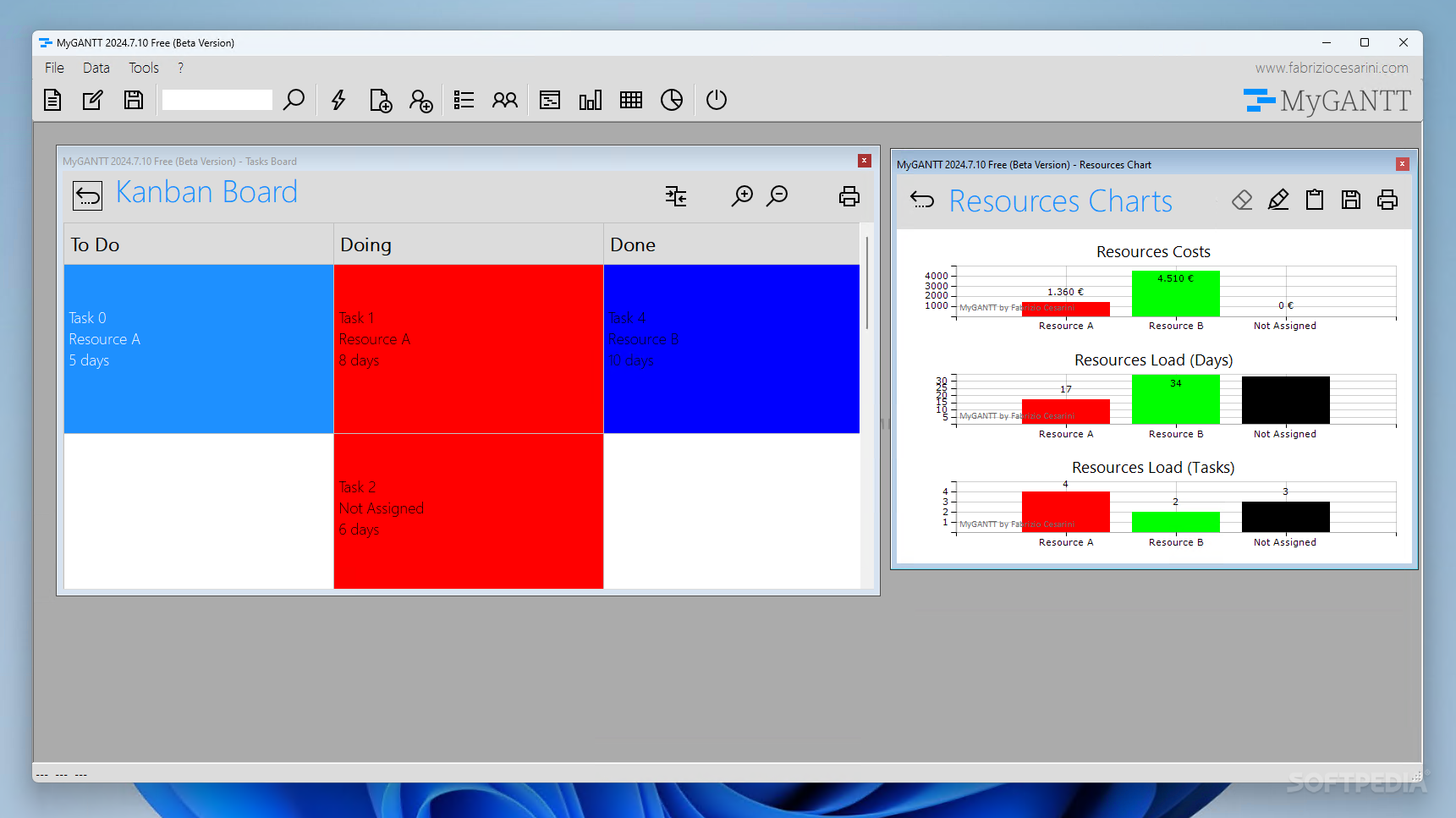Click the pen edit icon in Resources Charts
The width and height of the screenshot is (1456, 818).
point(1278,200)
